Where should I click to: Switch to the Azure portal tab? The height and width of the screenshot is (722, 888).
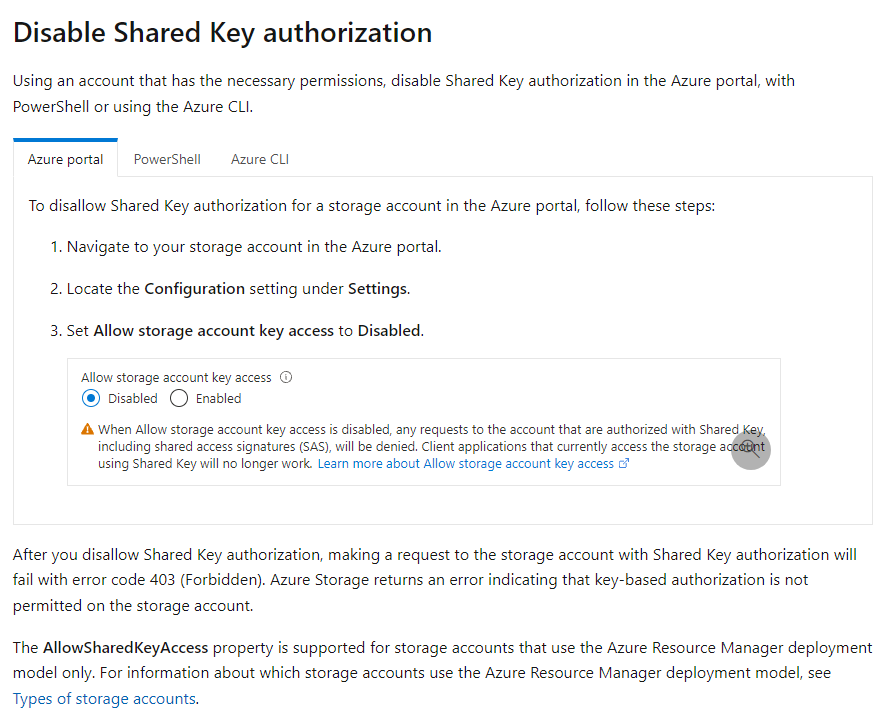[x=65, y=159]
